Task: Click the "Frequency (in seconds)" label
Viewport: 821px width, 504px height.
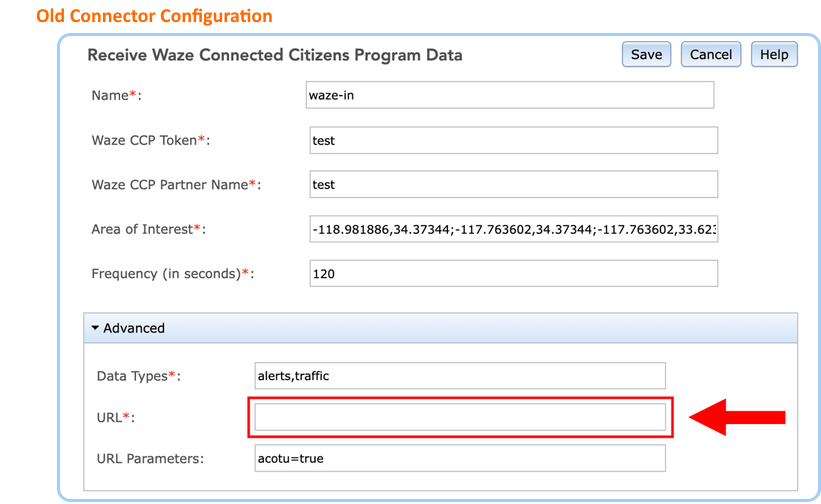Action: (x=166, y=274)
